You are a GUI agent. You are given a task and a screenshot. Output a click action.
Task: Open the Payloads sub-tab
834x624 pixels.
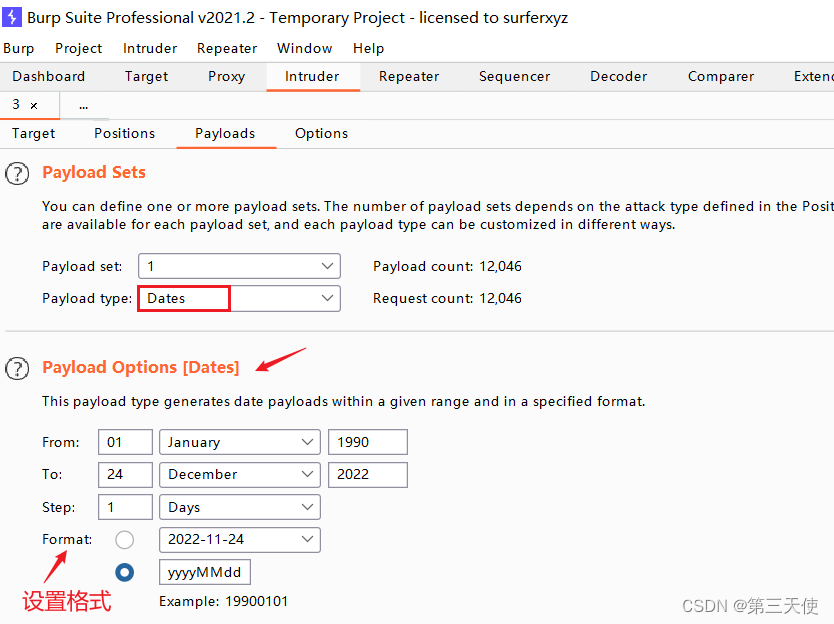[x=226, y=134]
